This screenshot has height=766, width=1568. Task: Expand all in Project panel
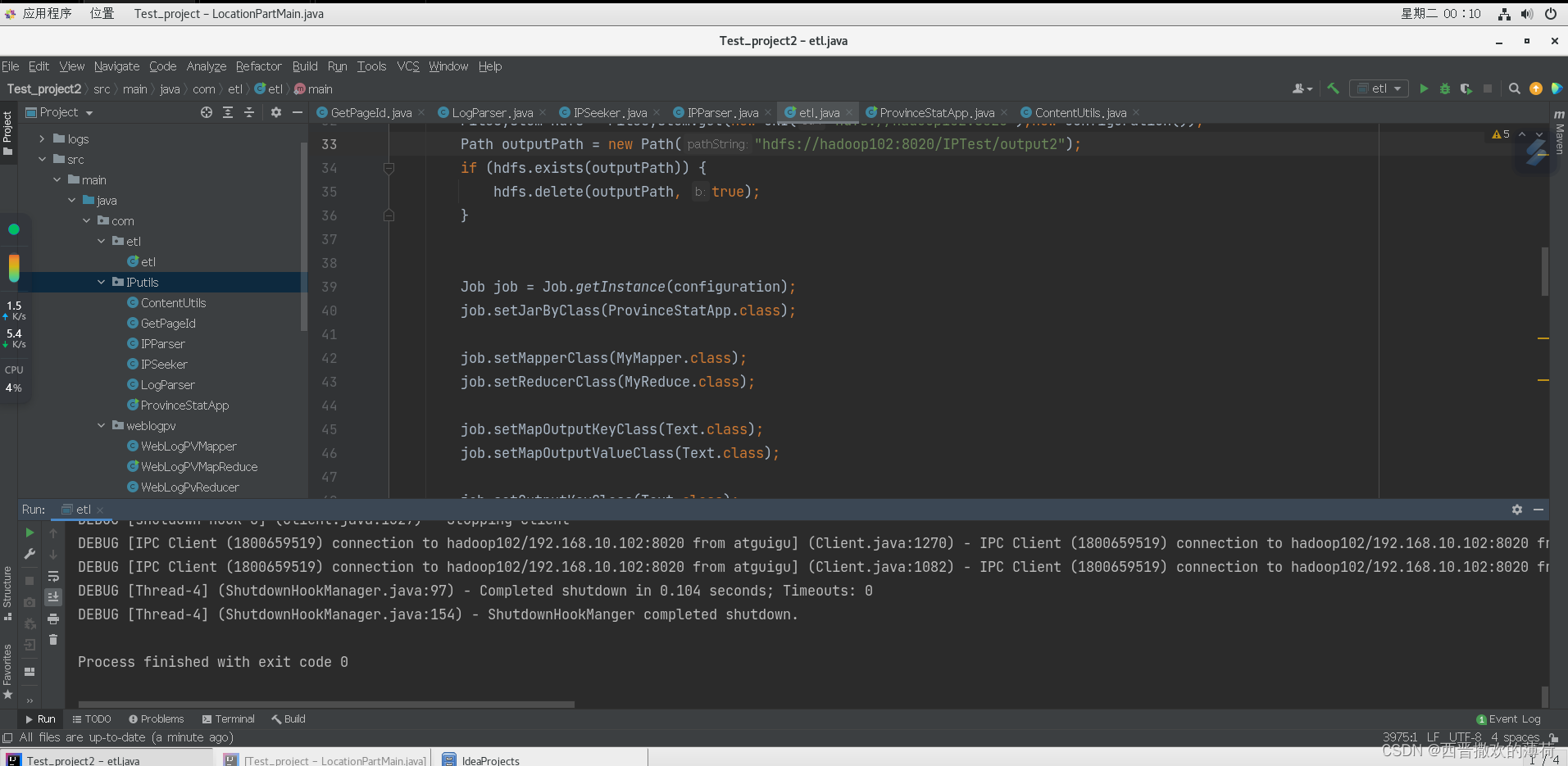tap(228, 112)
